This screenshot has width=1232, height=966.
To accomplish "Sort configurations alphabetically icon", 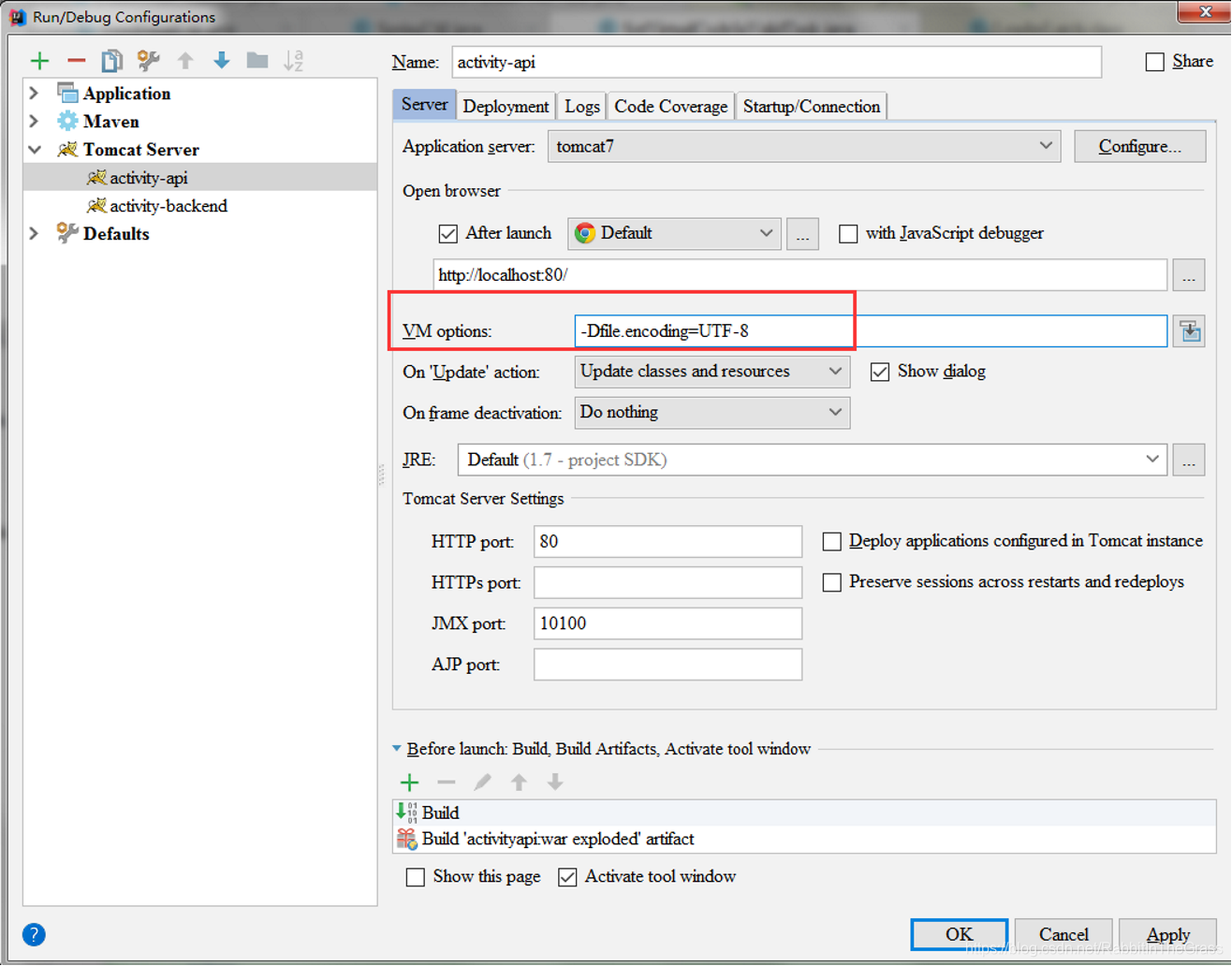I will click(293, 61).
